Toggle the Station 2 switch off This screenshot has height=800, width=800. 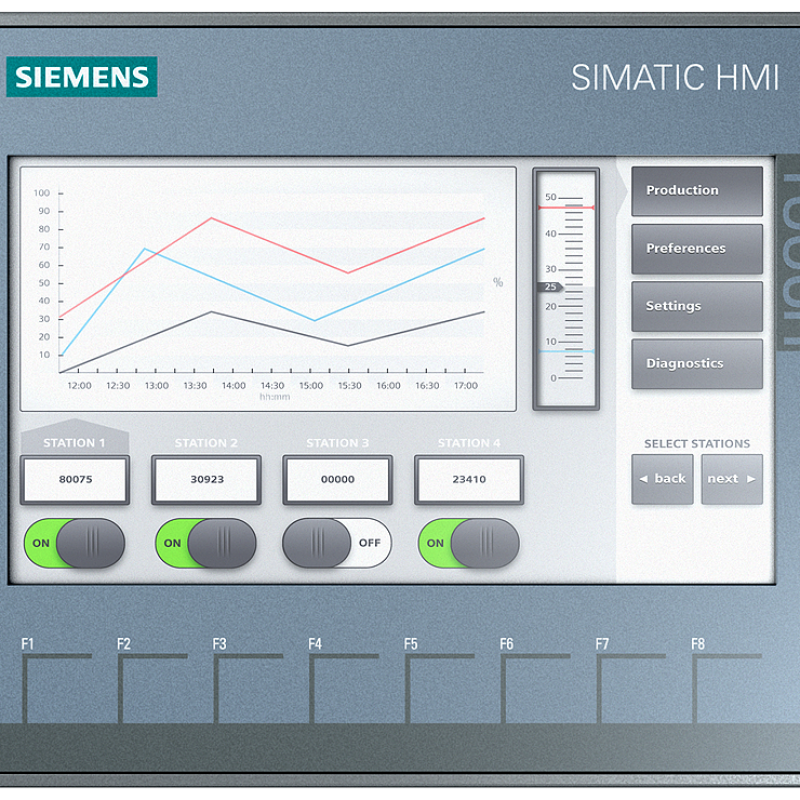206,543
